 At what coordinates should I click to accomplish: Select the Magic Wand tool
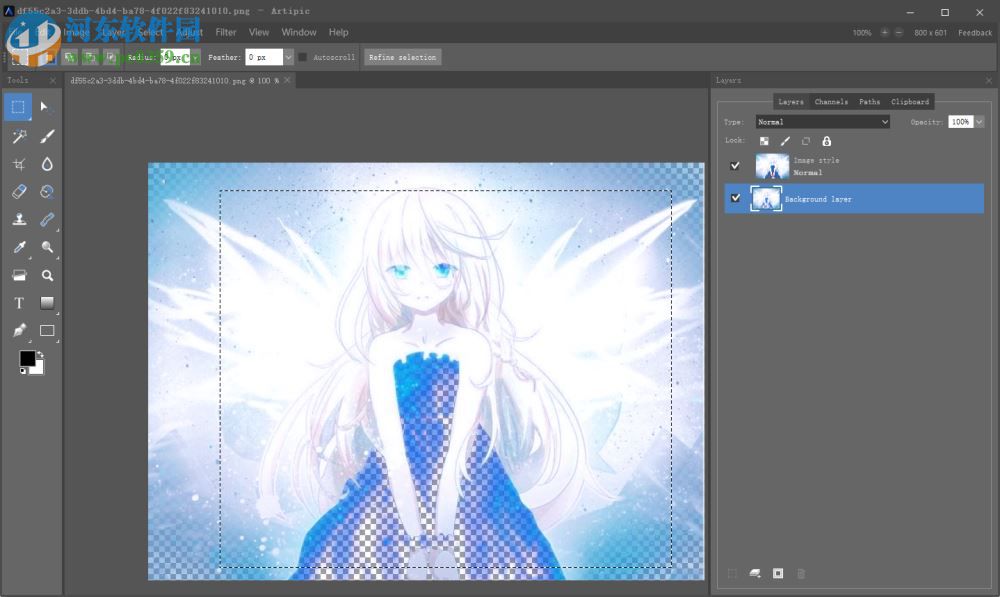17,135
